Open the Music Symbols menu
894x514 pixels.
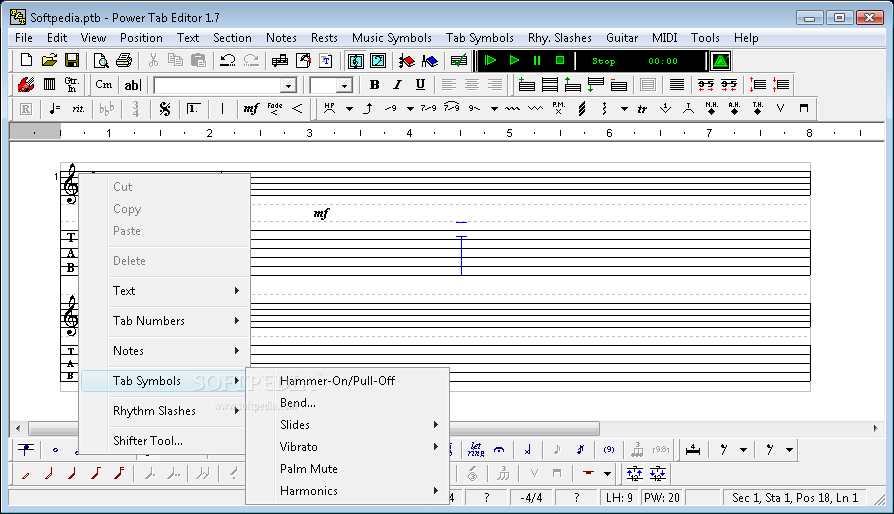click(x=392, y=38)
